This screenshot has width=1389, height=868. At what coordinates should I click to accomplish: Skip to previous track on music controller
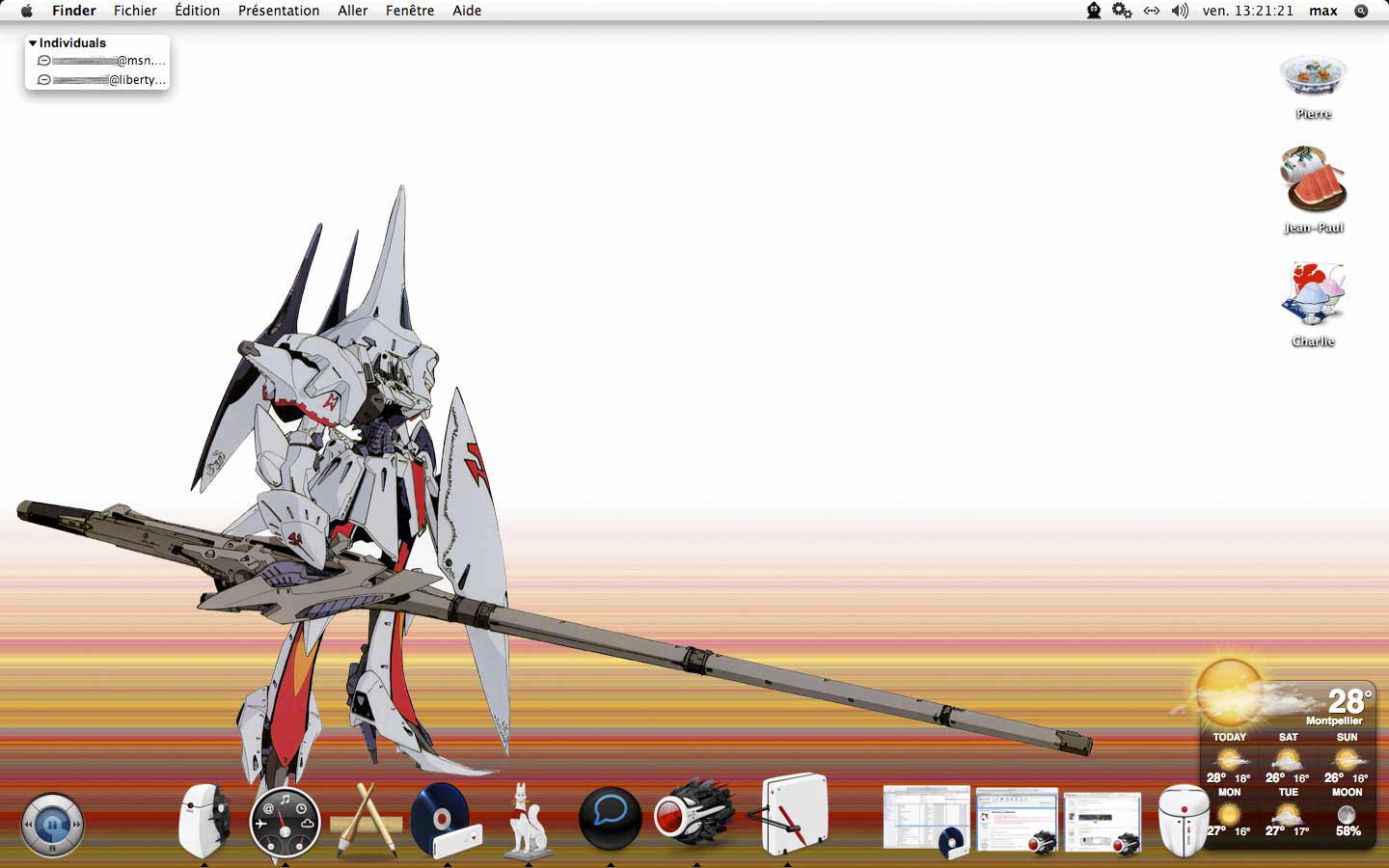pyautogui.click(x=29, y=826)
